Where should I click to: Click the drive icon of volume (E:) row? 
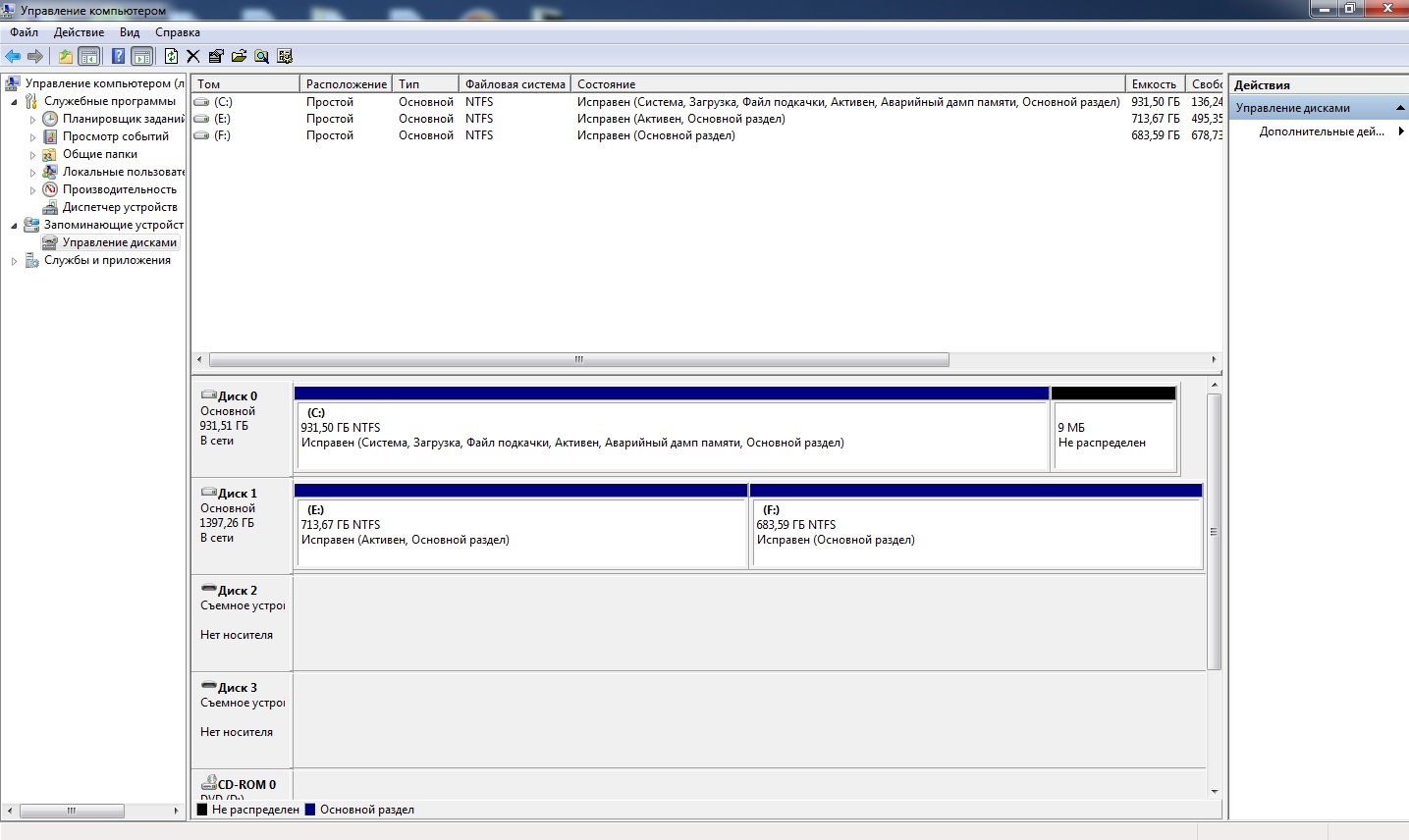(201, 119)
